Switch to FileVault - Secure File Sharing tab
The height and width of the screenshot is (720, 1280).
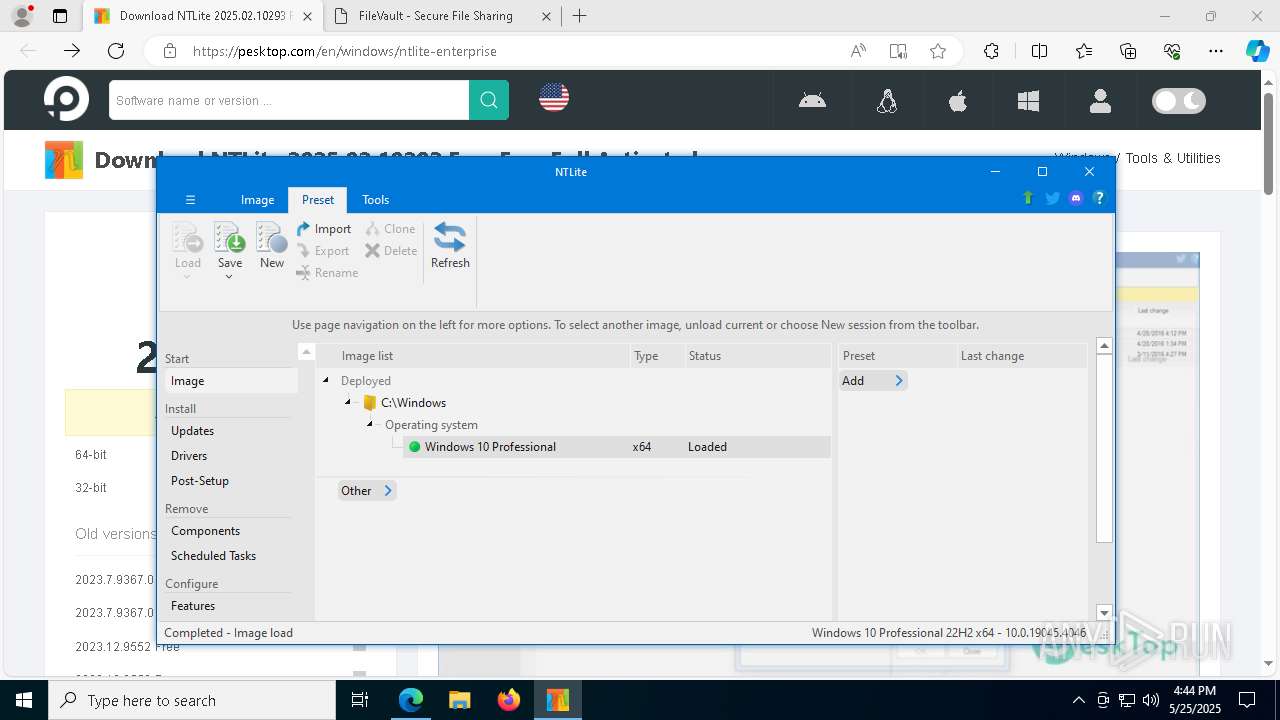click(443, 16)
